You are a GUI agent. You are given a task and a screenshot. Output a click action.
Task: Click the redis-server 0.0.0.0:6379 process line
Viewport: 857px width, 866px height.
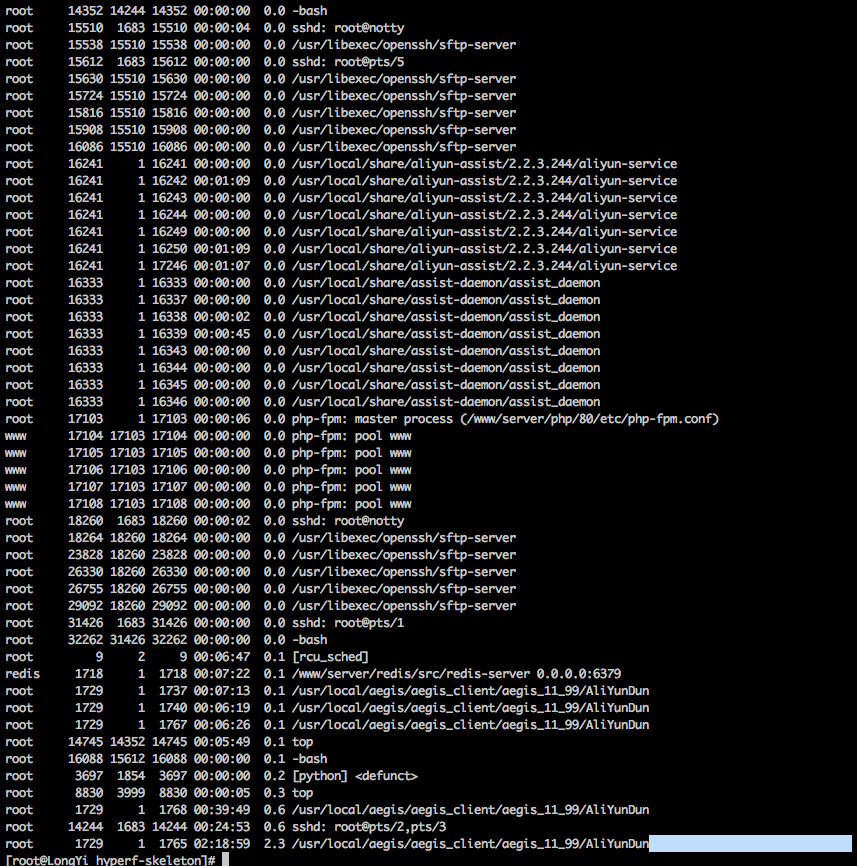coord(313,674)
